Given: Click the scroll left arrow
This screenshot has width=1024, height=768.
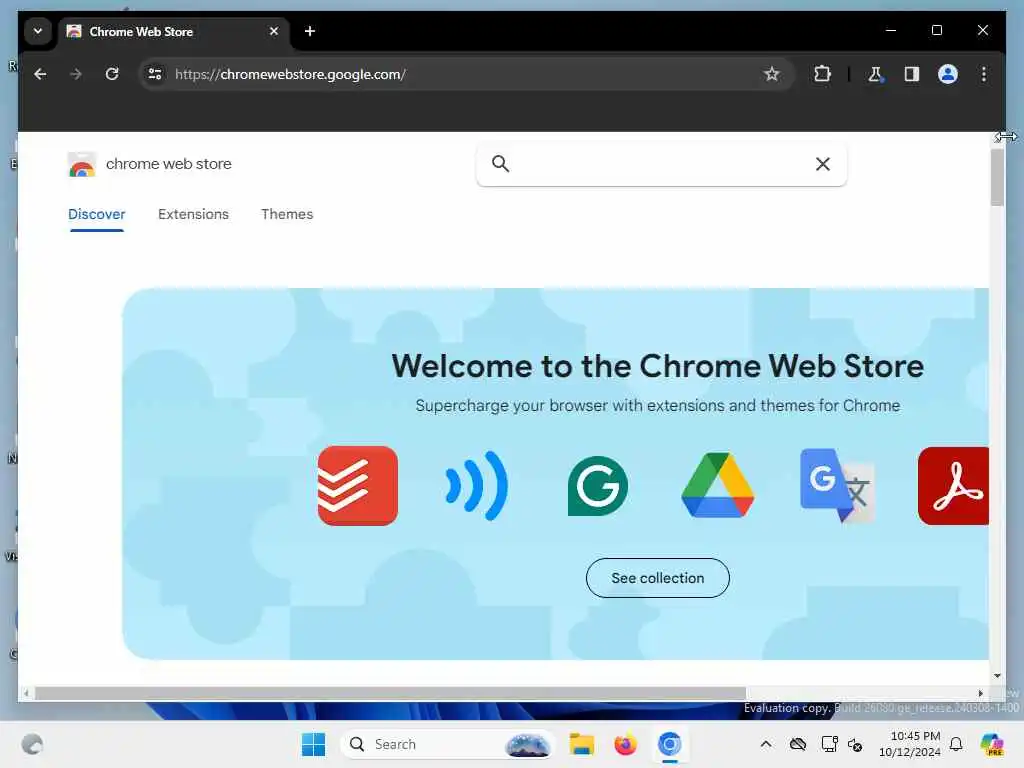Looking at the screenshot, I should 25,693.
